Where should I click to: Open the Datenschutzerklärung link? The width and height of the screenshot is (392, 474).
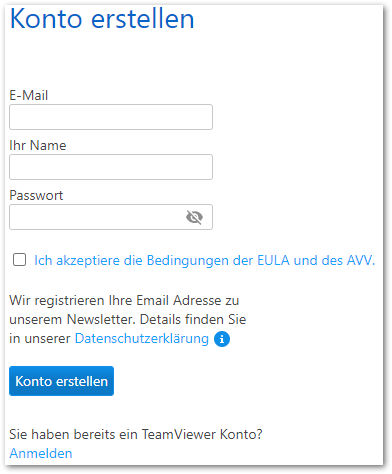click(142, 339)
